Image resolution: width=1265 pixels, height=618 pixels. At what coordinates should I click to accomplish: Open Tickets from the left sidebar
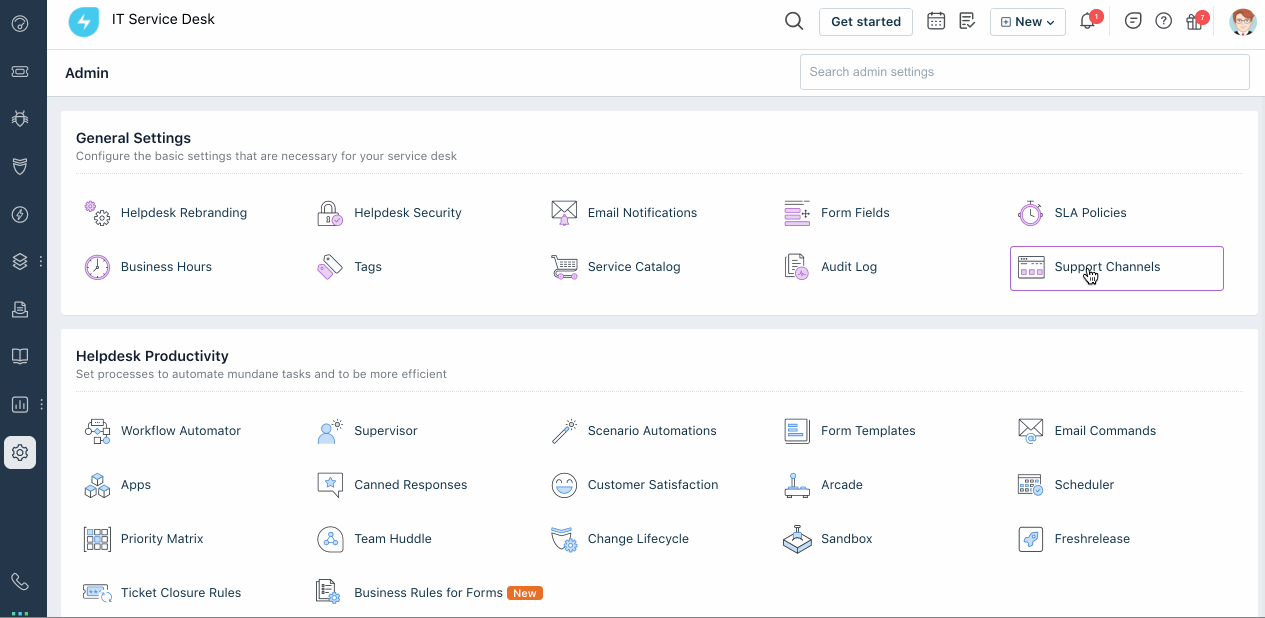click(x=20, y=71)
